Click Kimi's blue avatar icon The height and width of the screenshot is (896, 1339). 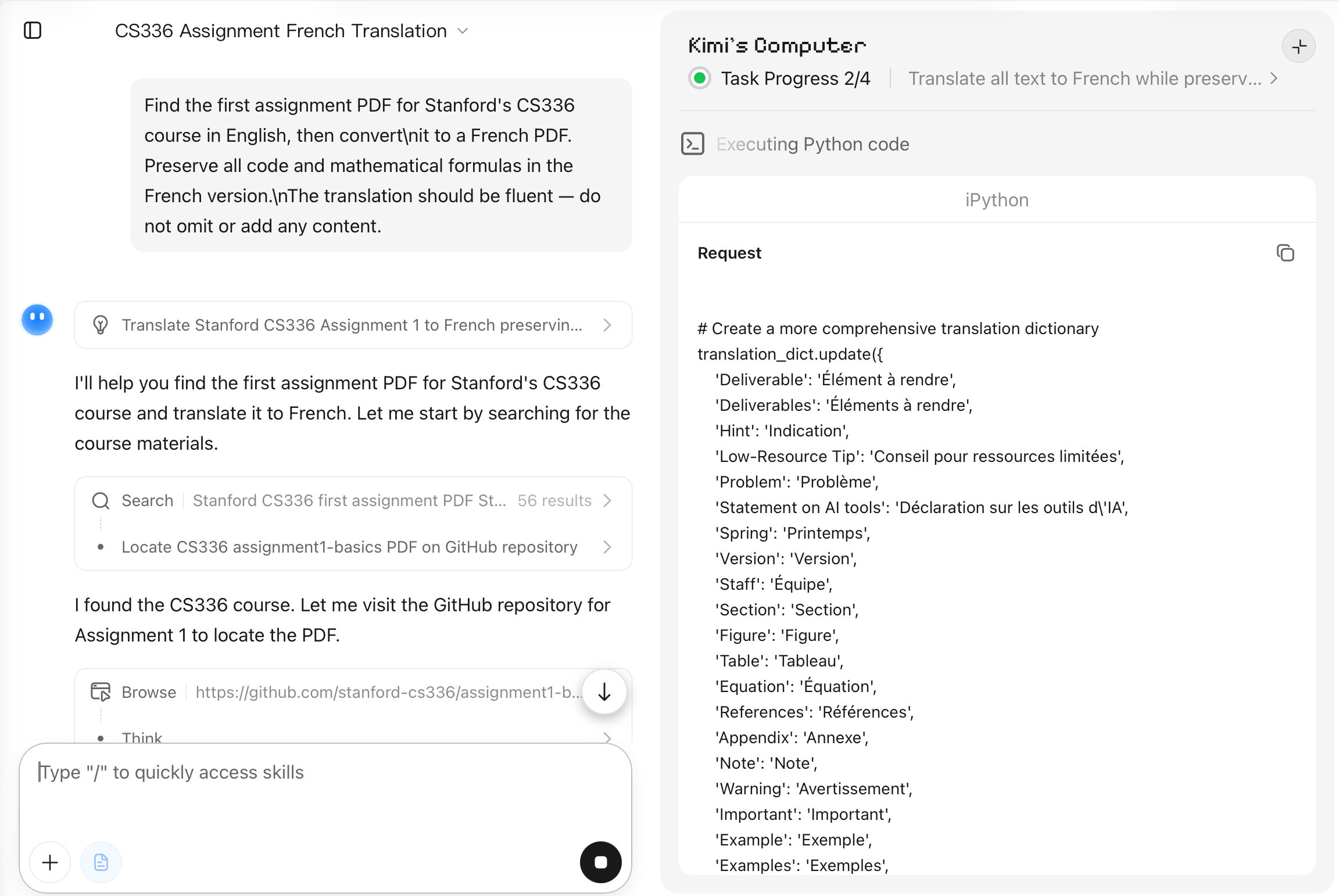tap(37, 320)
